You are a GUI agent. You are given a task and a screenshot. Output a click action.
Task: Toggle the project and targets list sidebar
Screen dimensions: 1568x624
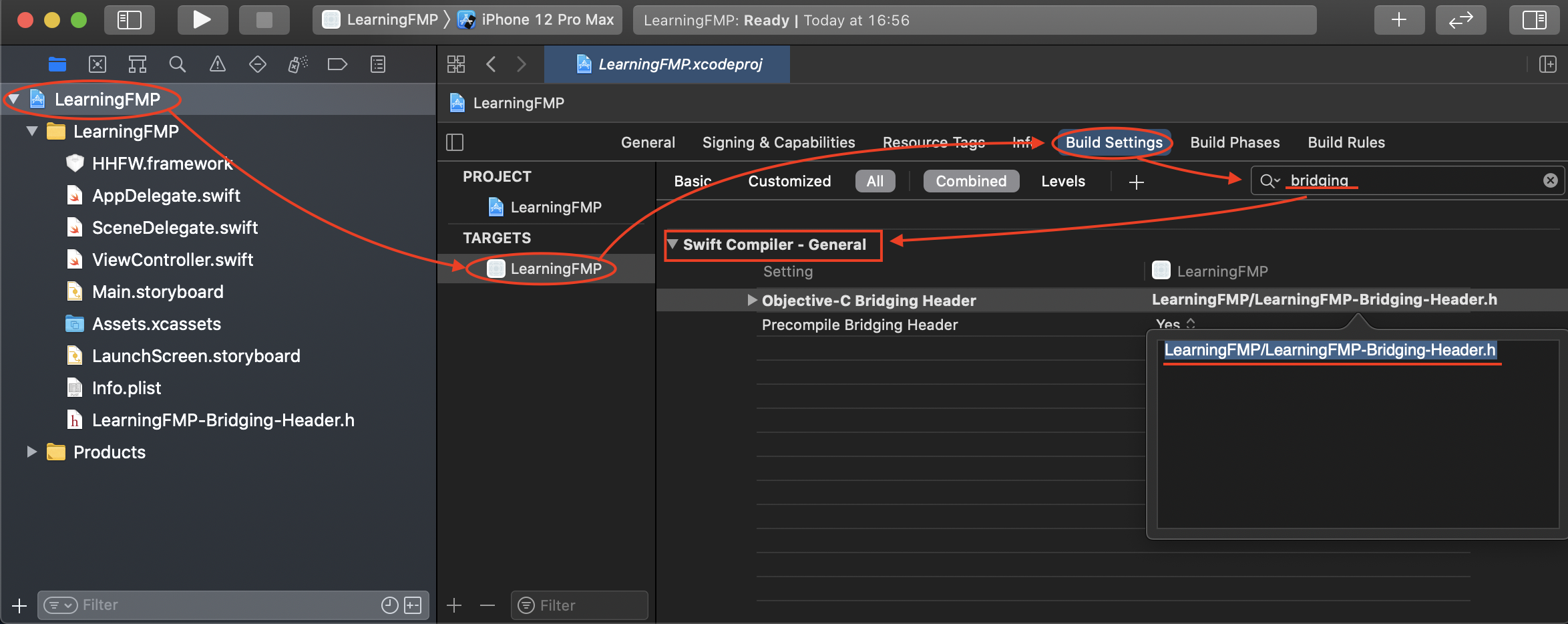coord(455,142)
